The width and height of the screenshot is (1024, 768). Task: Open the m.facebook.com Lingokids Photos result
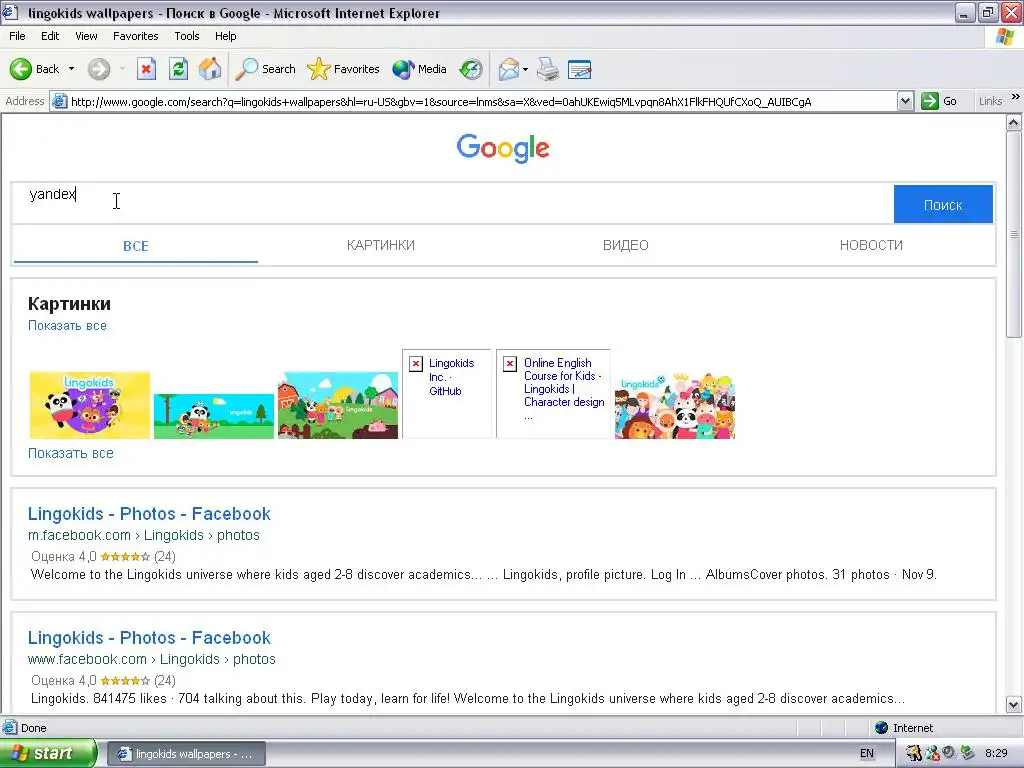(x=149, y=514)
